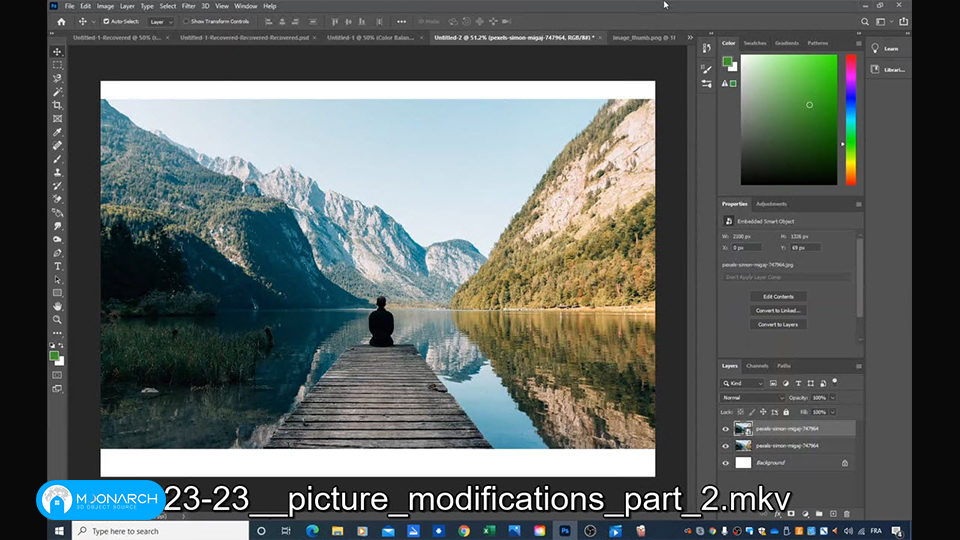960x540 pixels.
Task: Select the Horizontal Type tool
Action: 58,267
